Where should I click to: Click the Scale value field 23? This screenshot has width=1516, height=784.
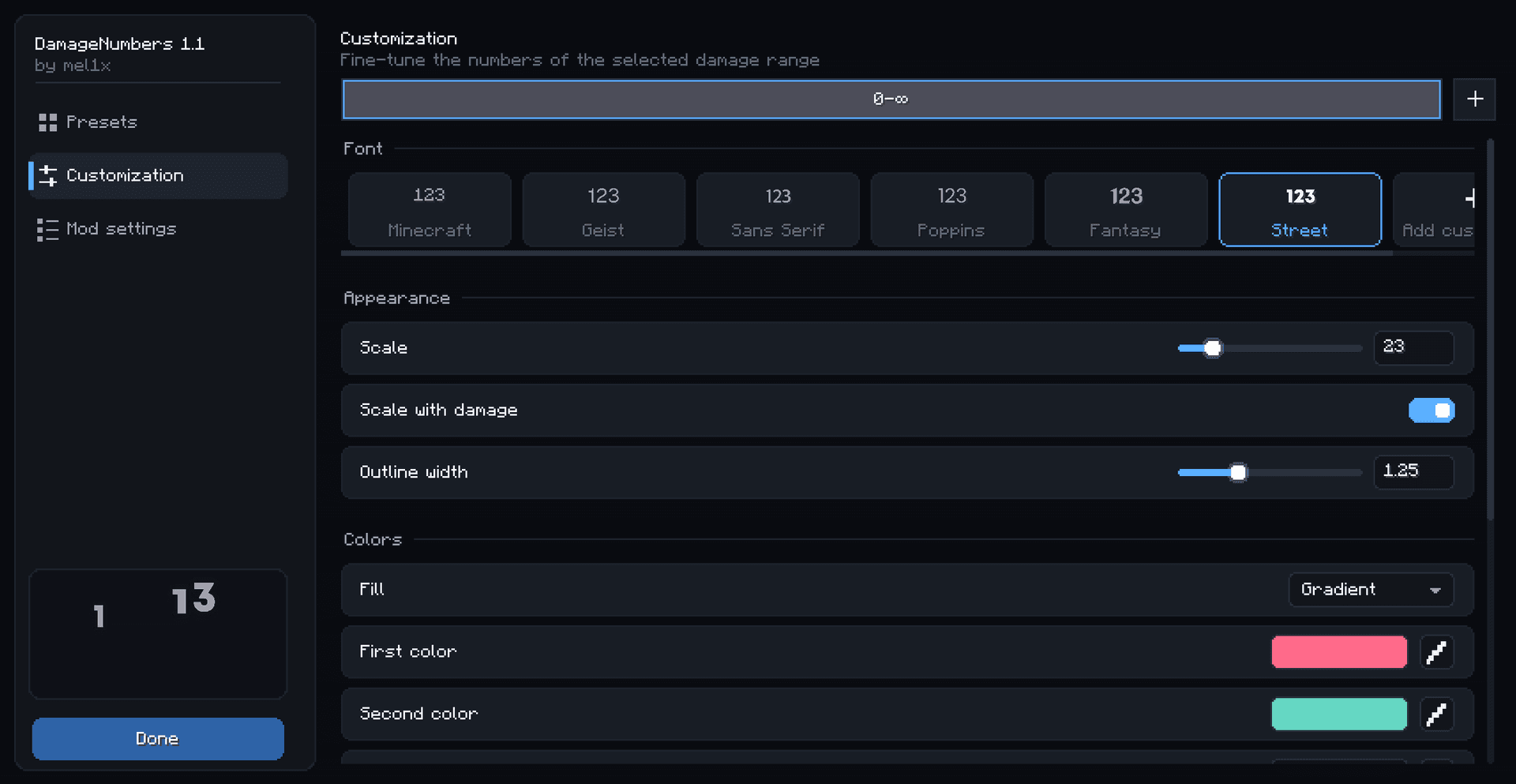point(1413,348)
